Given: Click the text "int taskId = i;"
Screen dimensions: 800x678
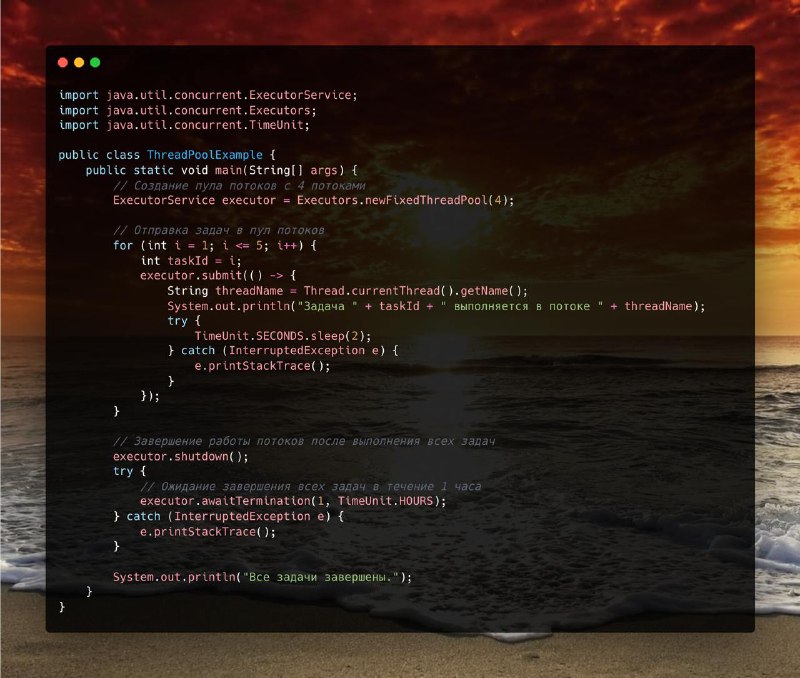Looking at the screenshot, I should click(x=191, y=261).
